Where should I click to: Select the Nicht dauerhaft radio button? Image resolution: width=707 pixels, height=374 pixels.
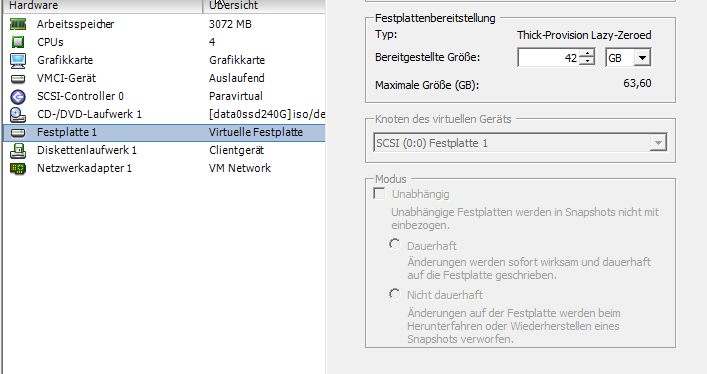tap(395, 294)
